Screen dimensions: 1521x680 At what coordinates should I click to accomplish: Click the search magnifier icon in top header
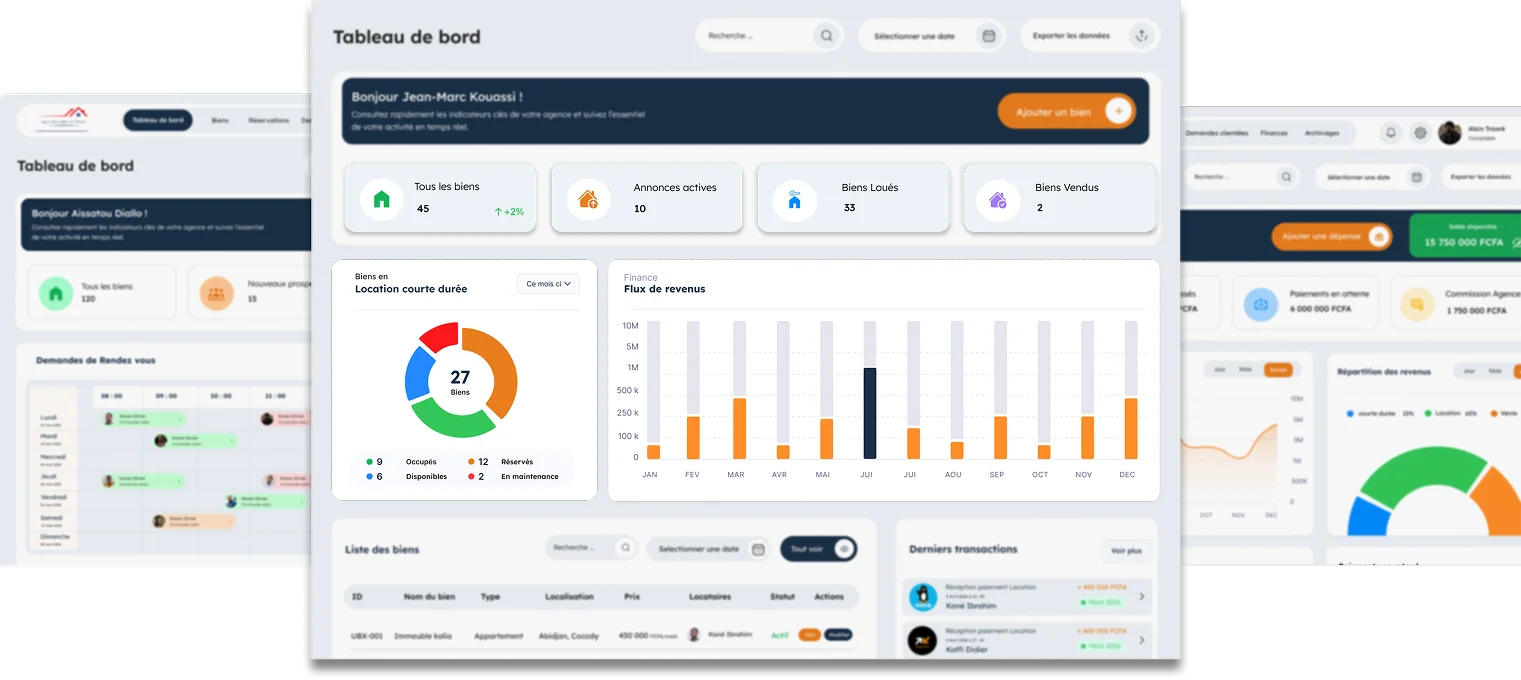826,36
